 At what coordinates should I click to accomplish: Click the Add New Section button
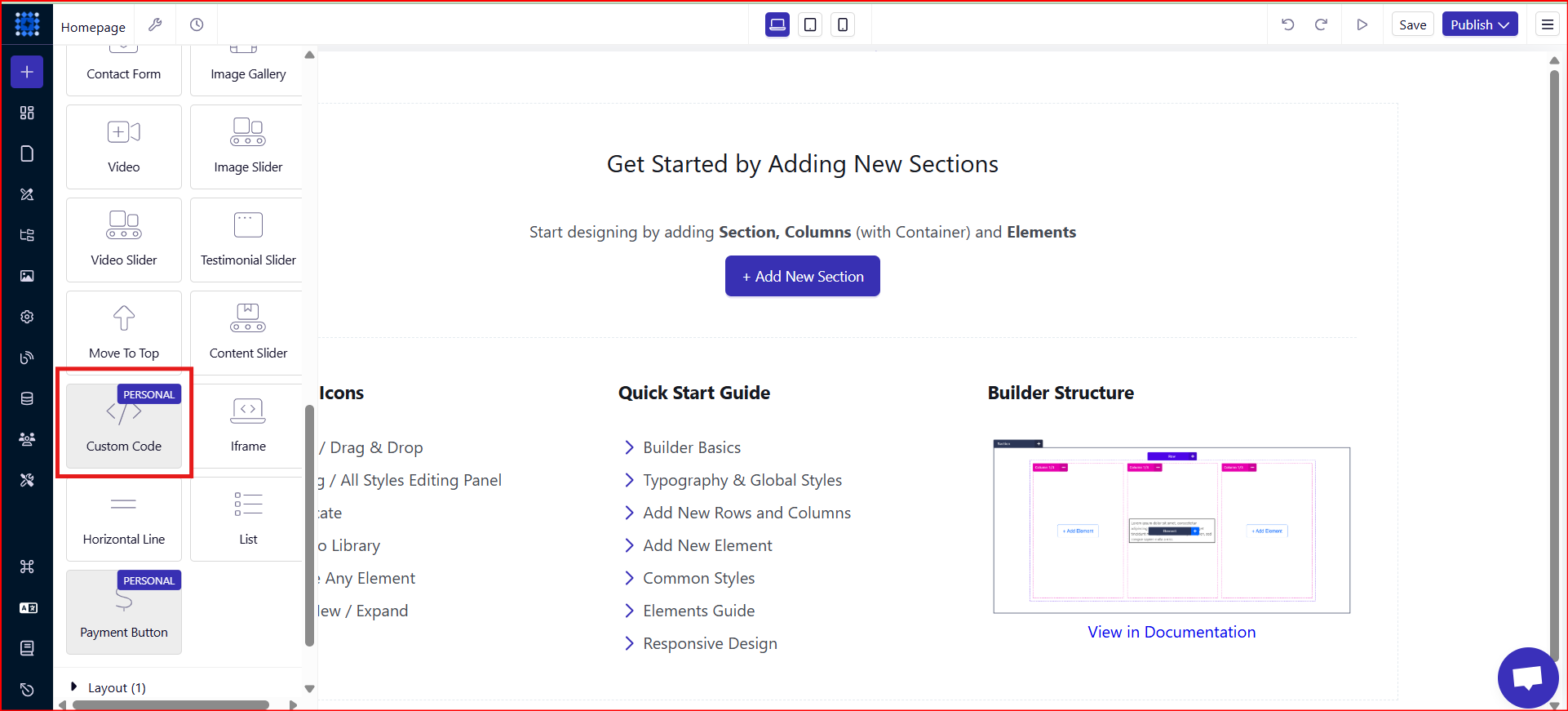[x=803, y=276]
